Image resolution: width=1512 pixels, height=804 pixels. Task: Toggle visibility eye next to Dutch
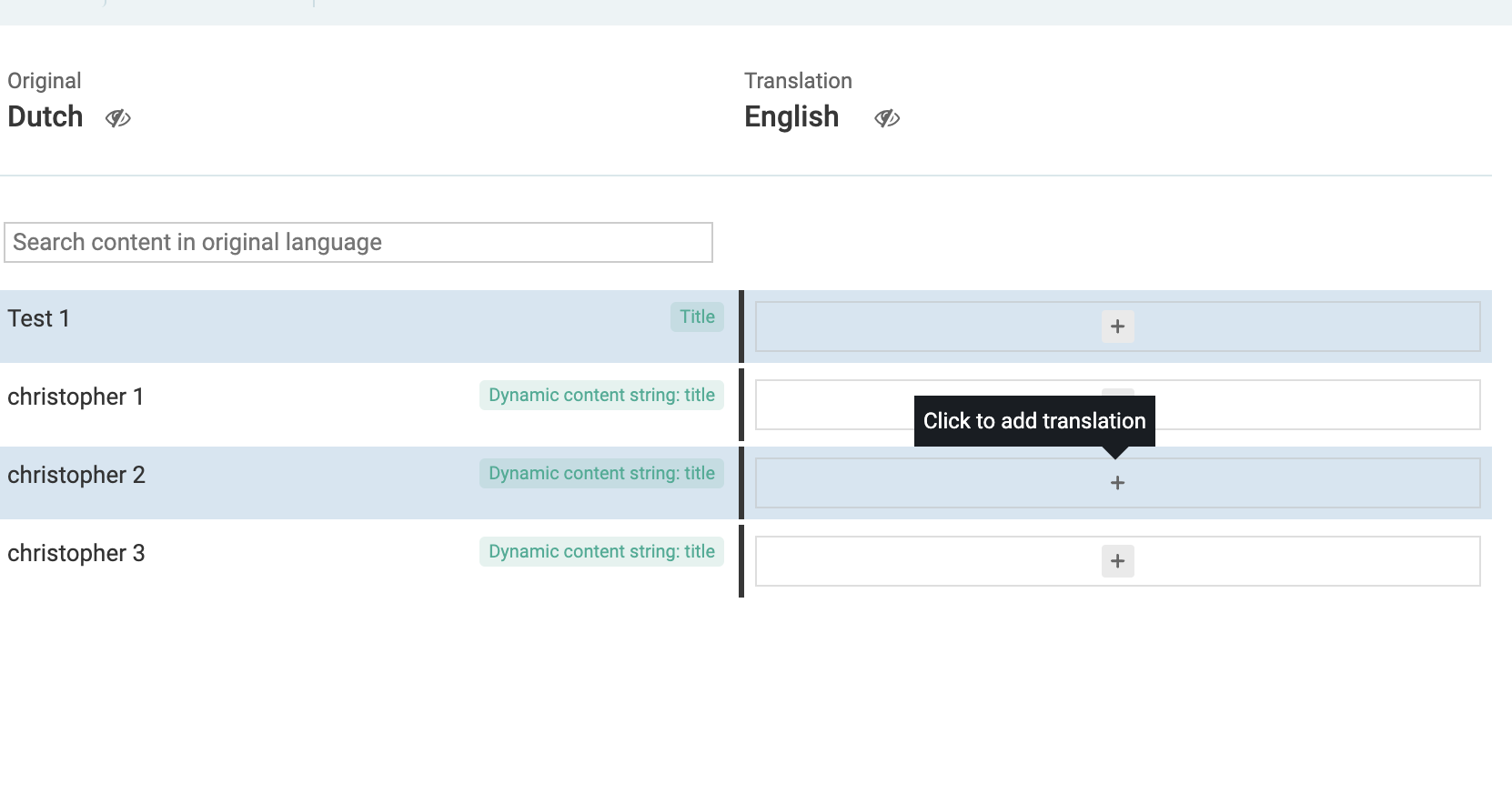click(x=118, y=118)
